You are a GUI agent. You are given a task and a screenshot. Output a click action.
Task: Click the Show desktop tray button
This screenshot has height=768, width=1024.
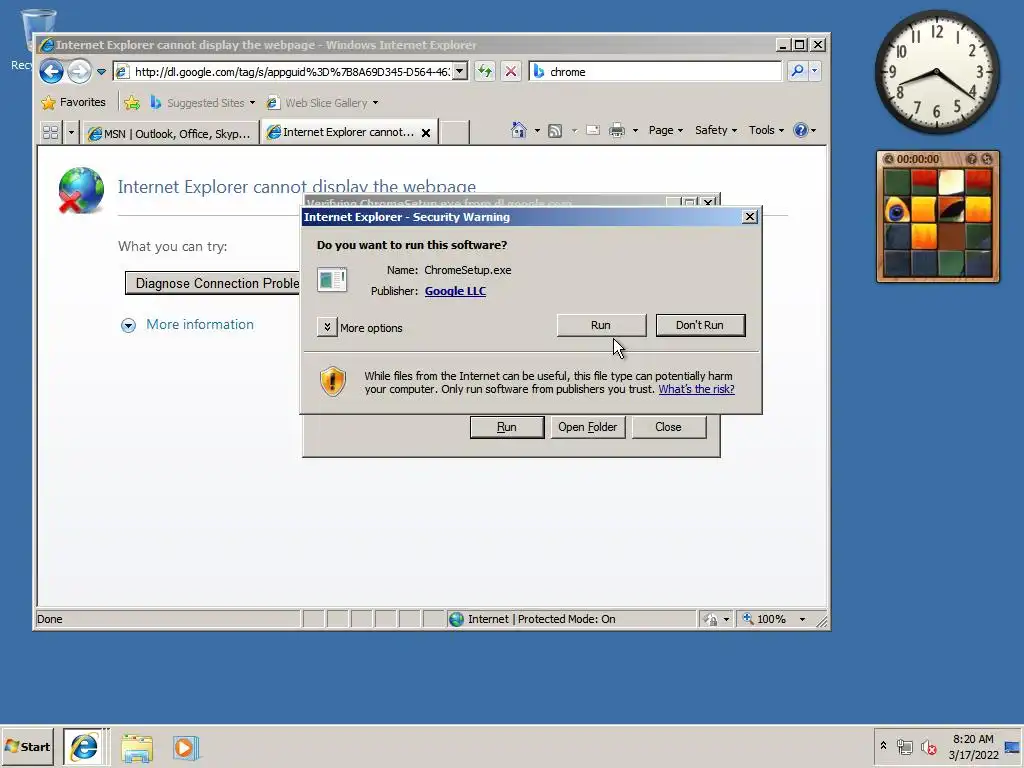1013,746
